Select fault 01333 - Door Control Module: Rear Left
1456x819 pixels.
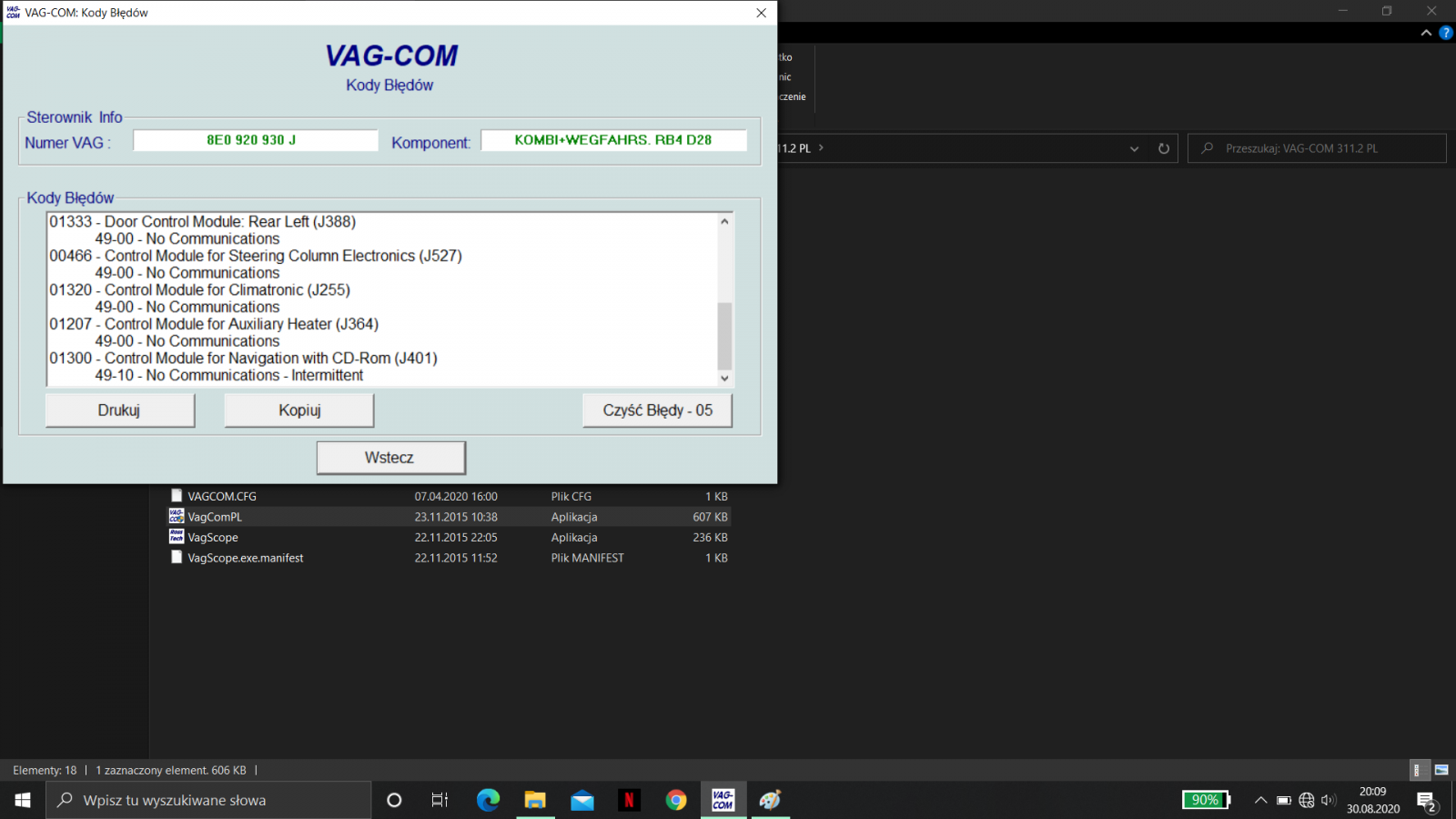203,222
